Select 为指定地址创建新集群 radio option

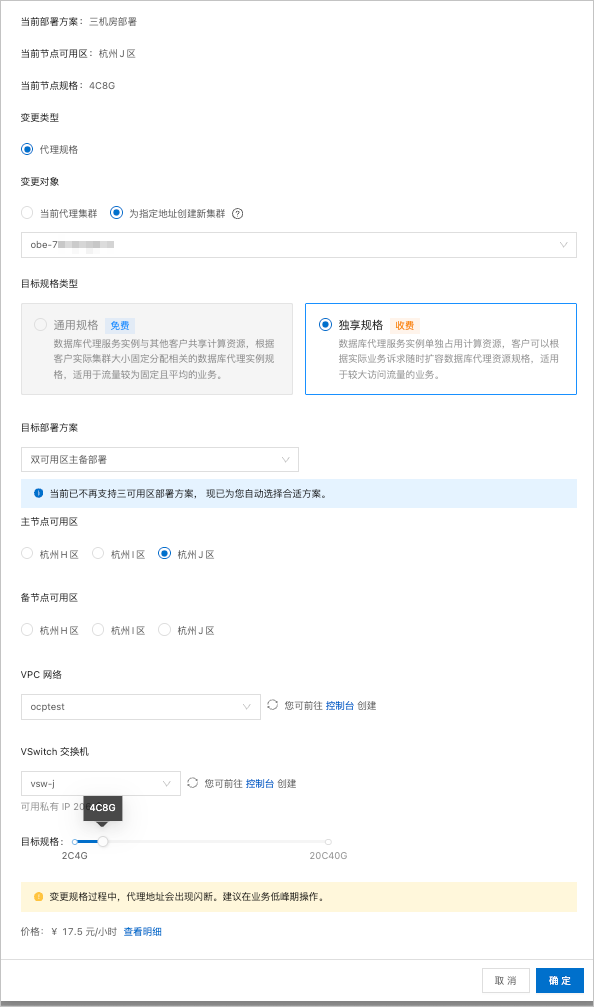coord(116,213)
